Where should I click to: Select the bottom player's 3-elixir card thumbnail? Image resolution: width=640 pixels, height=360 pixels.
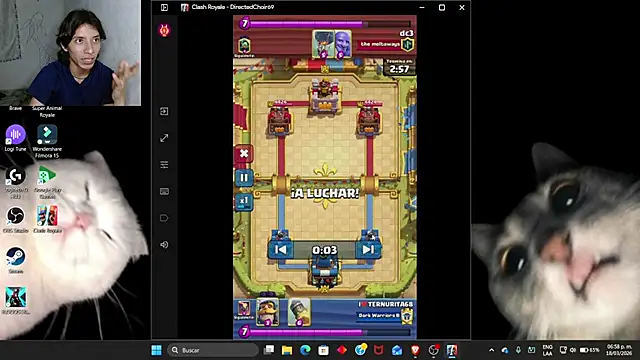(x=268, y=312)
